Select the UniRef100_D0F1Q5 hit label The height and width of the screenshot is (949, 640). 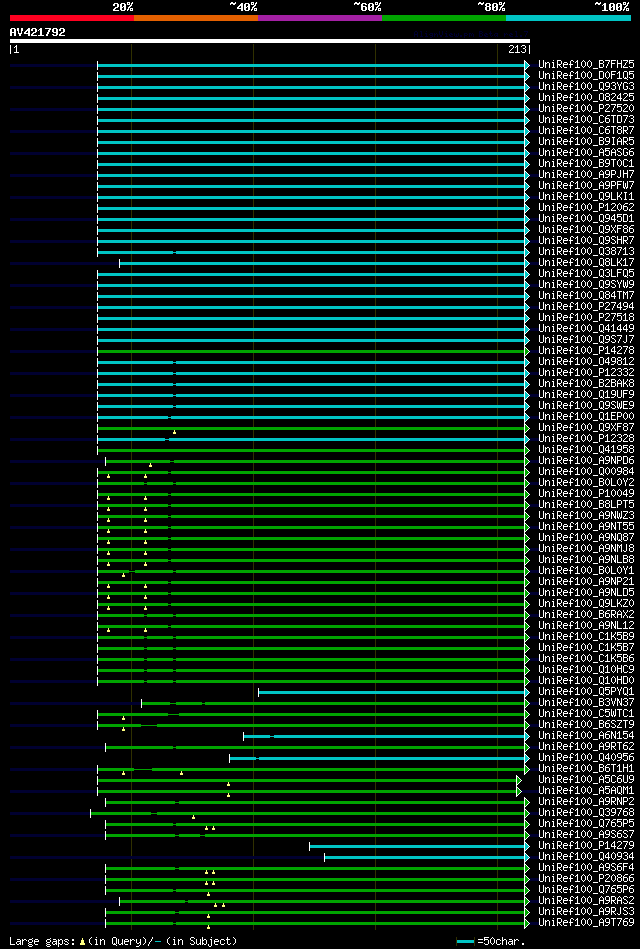tap(586, 75)
